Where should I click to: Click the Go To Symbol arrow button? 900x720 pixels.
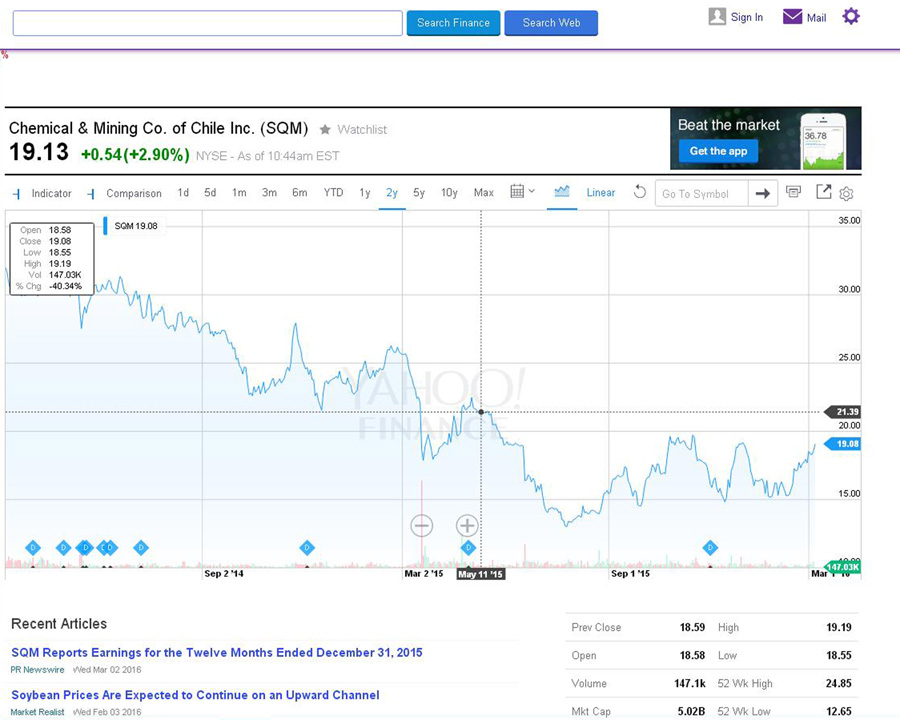click(x=762, y=193)
